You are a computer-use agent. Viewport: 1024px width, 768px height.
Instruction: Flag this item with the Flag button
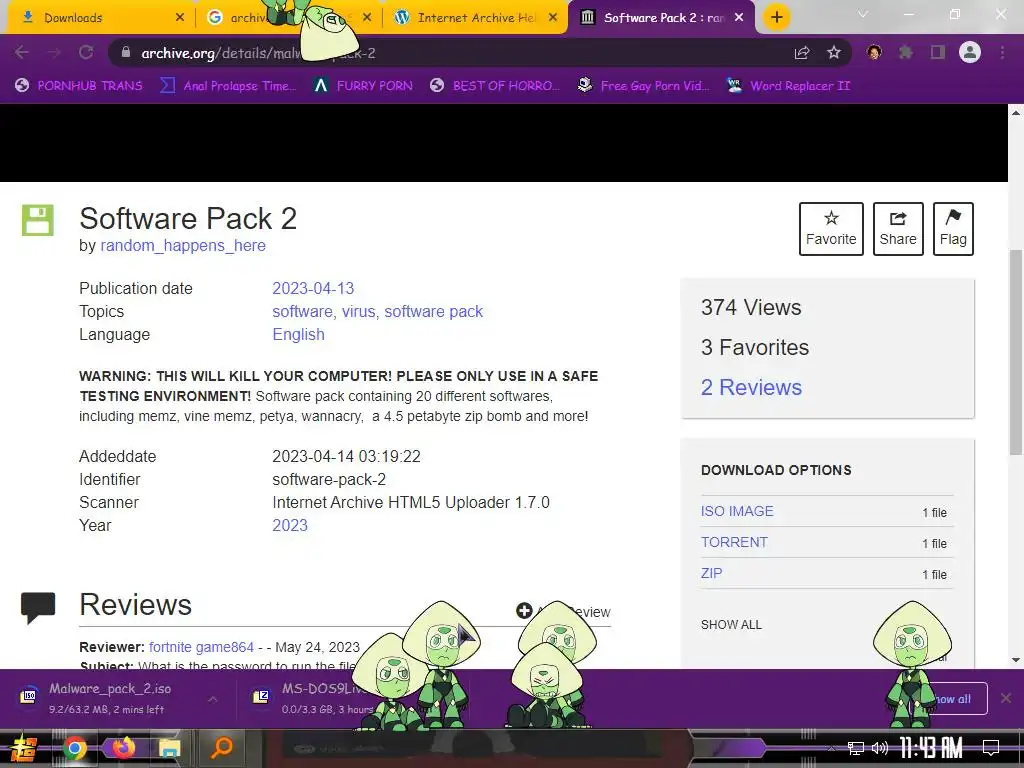pos(953,229)
